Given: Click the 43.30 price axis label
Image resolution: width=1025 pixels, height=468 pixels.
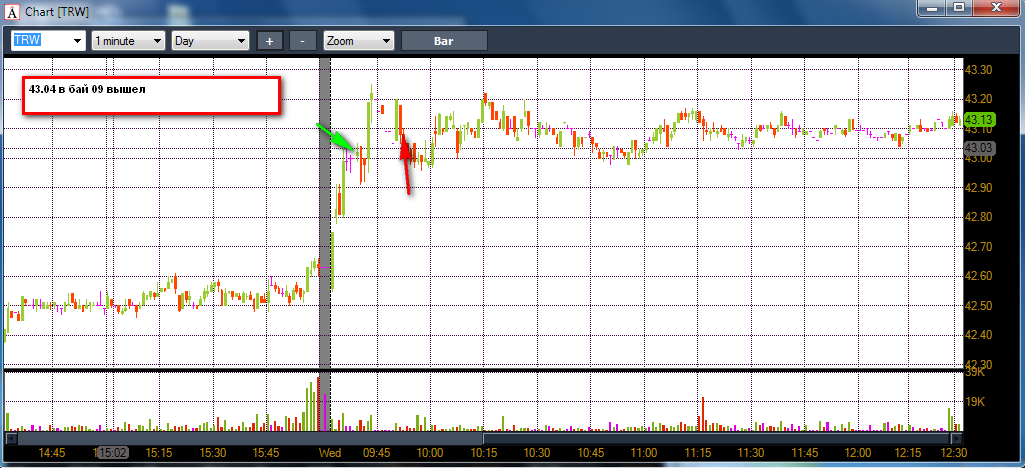Looking at the screenshot, I should pyautogui.click(x=979, y=70).
